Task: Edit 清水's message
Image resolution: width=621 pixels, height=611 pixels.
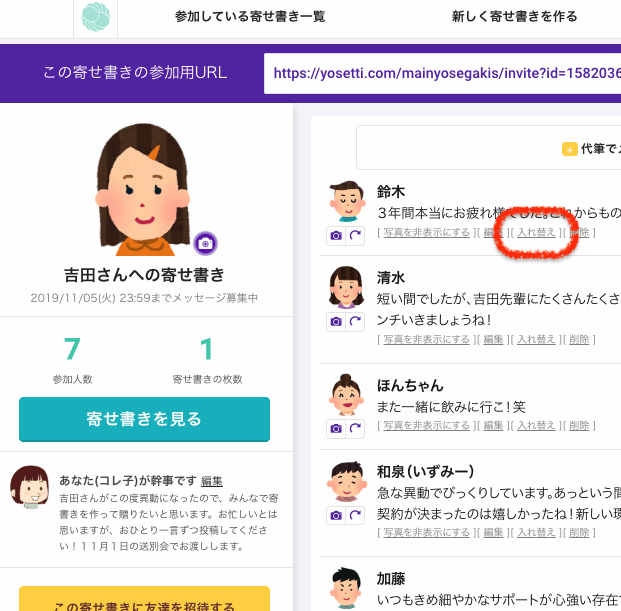Action: tap(493, 339)
